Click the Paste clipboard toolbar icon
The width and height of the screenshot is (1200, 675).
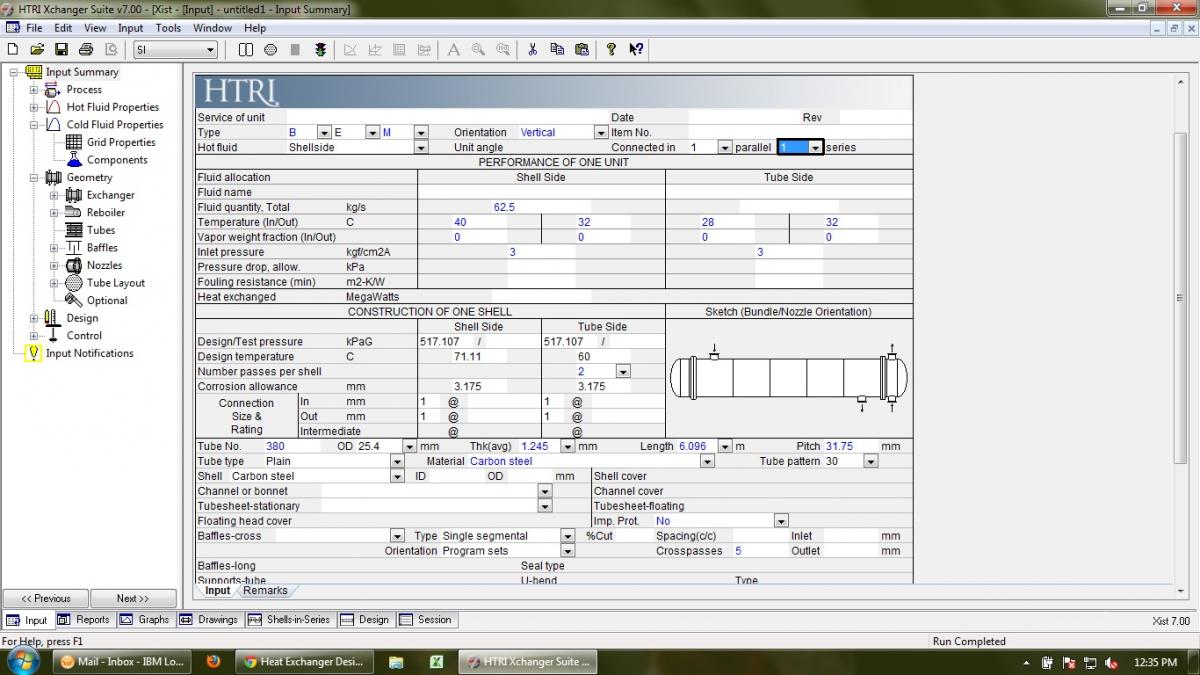coord(581,49)
